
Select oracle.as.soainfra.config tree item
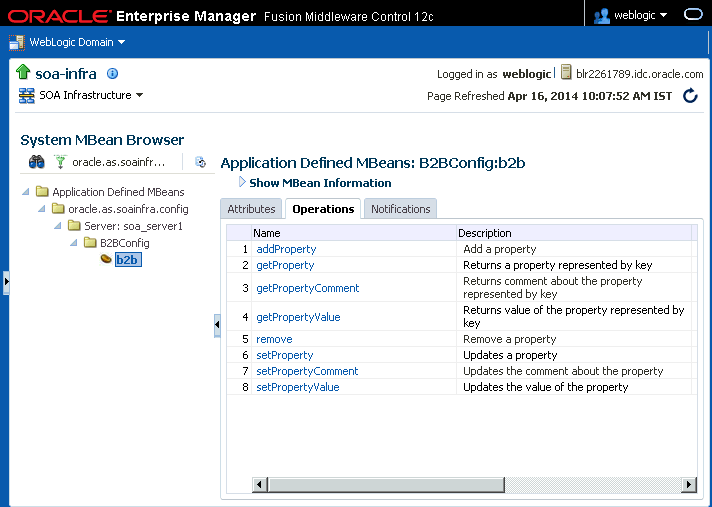pyautogui.click(x=128, y=209)
